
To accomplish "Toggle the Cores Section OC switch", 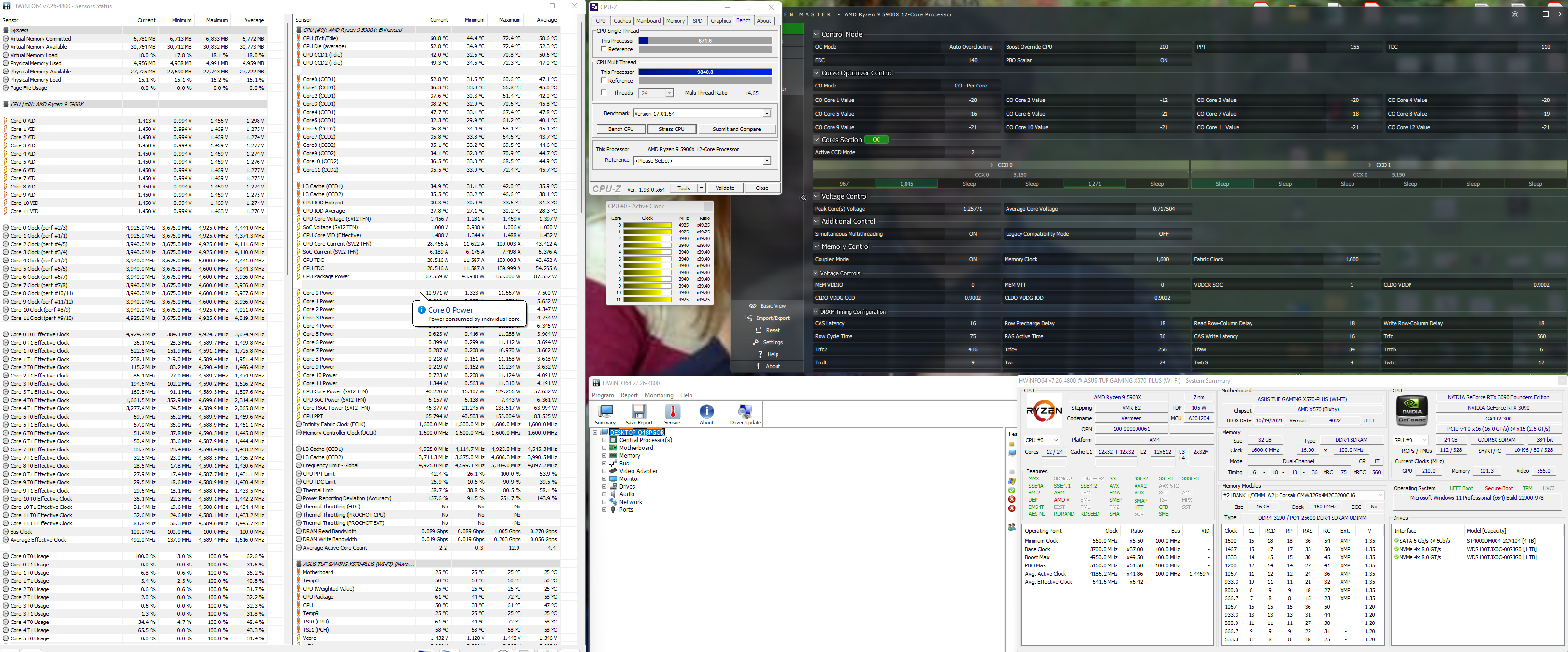I will 877,139.
